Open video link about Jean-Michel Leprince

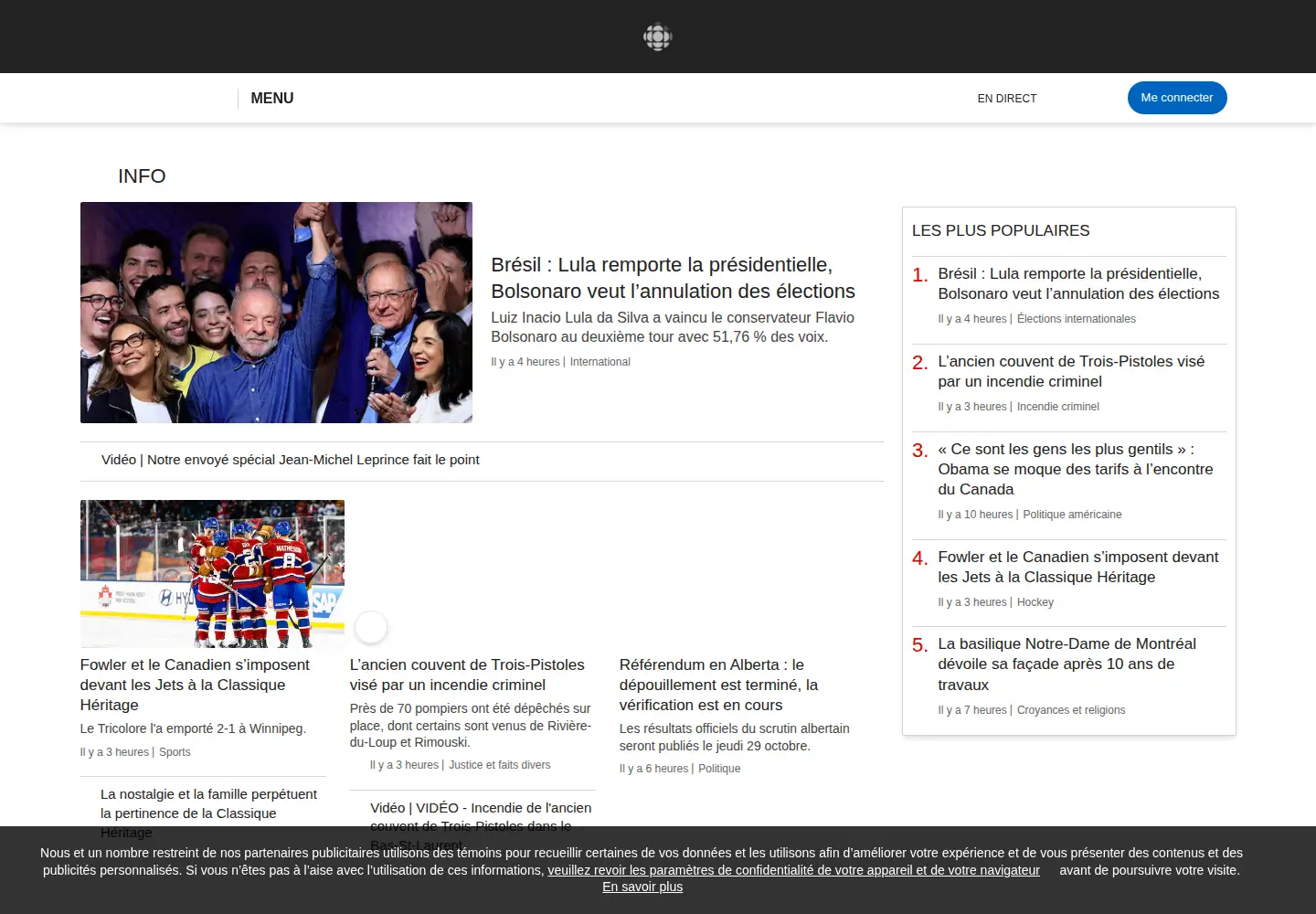pos(291,460)
